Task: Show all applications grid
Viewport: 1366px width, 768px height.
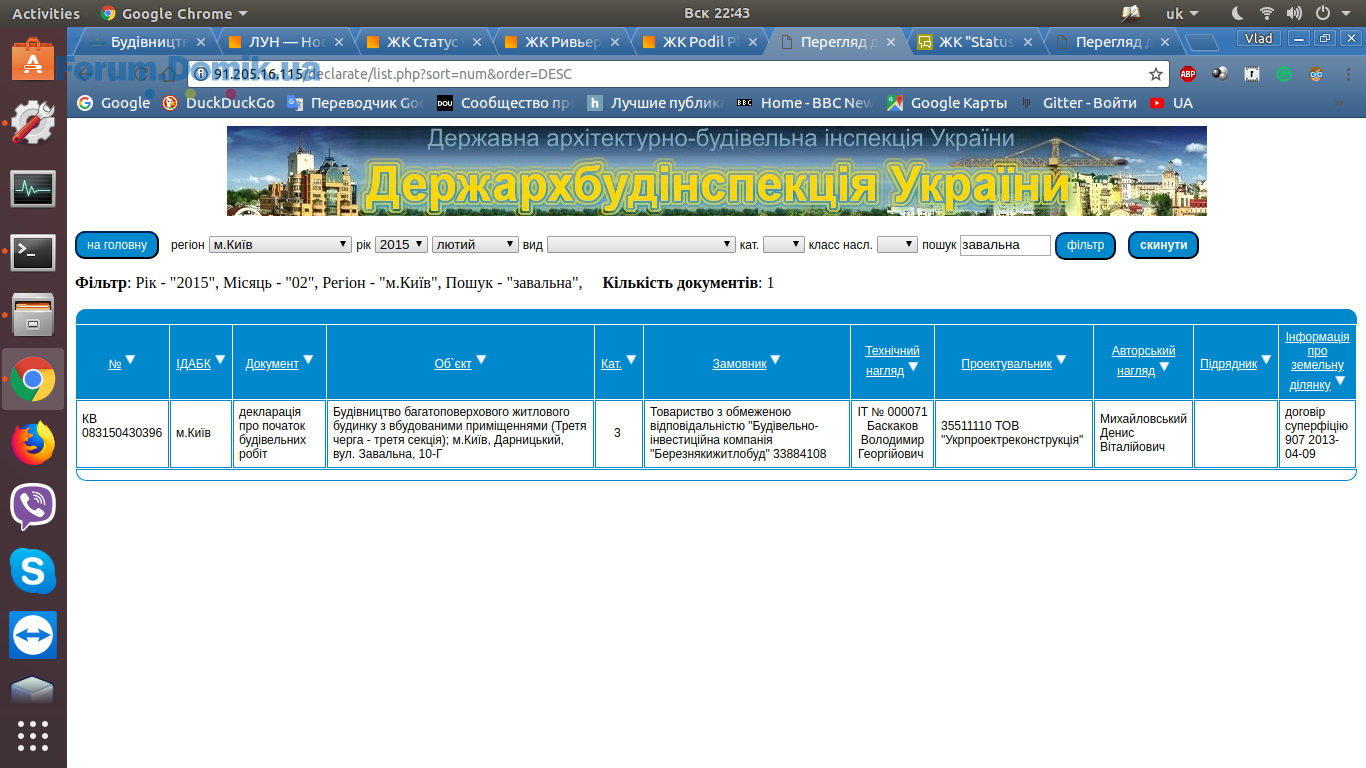Action: [33, 736]
